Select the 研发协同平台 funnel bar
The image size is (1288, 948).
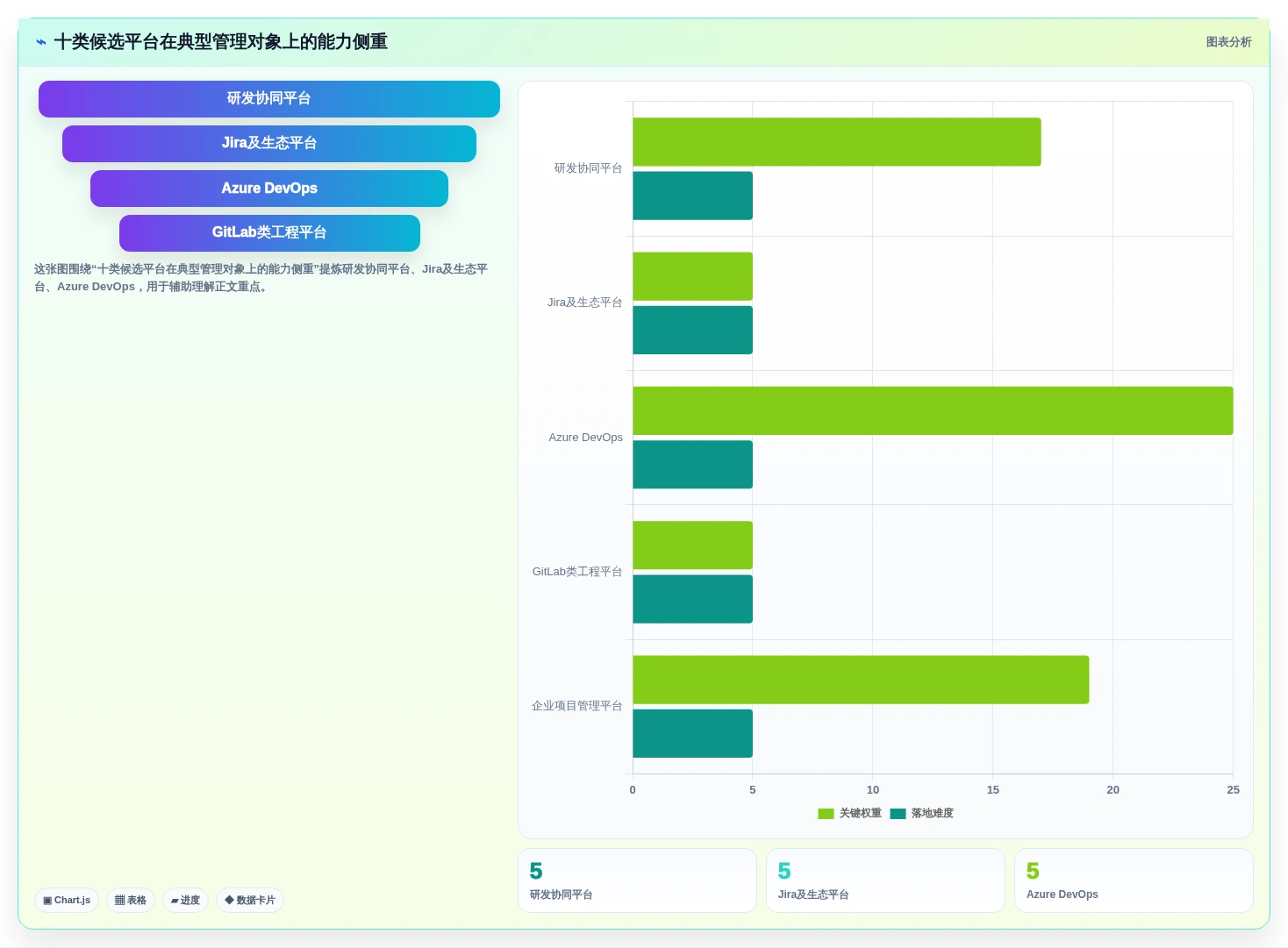[269, 99]
